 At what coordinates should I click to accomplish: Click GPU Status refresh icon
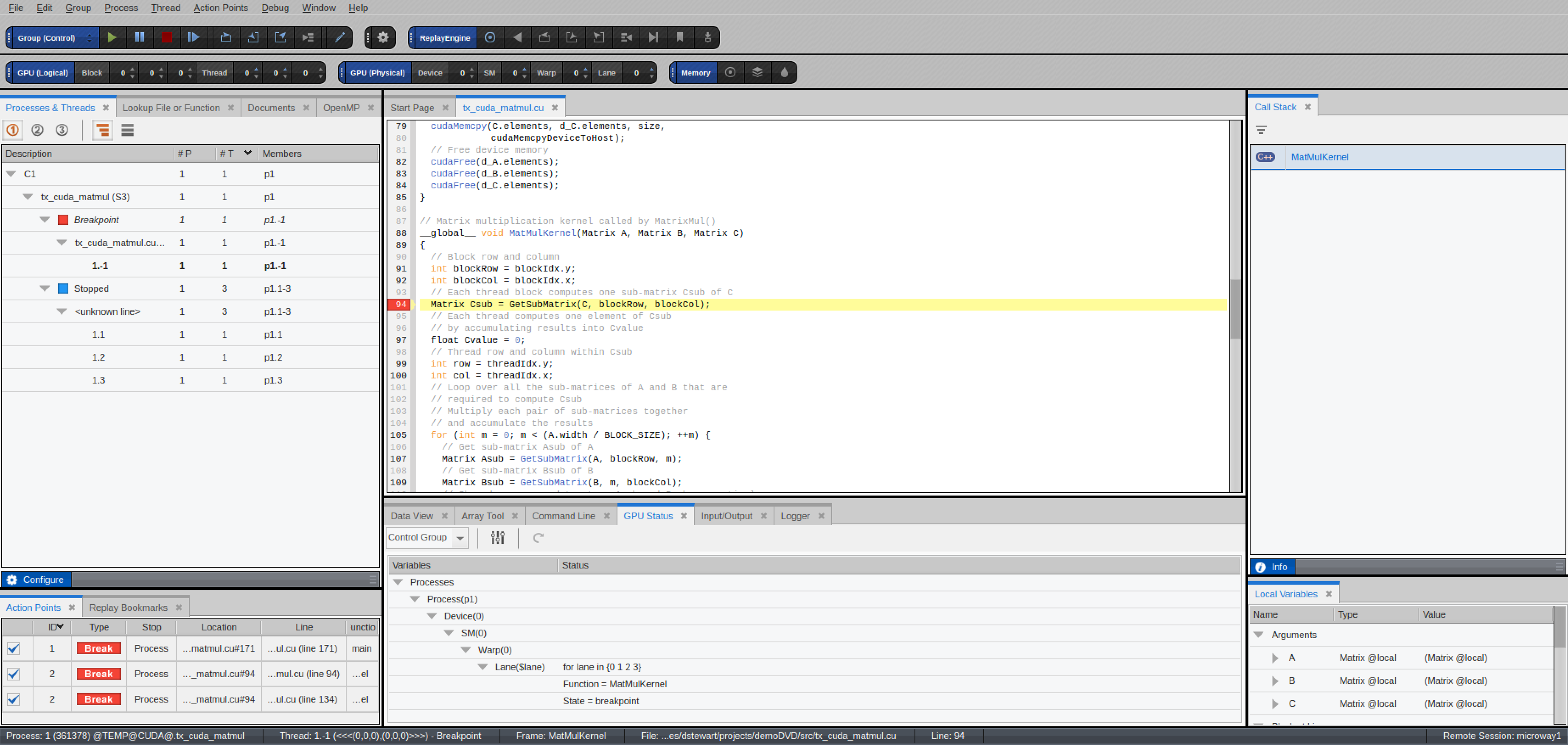(x=538, y=538)
